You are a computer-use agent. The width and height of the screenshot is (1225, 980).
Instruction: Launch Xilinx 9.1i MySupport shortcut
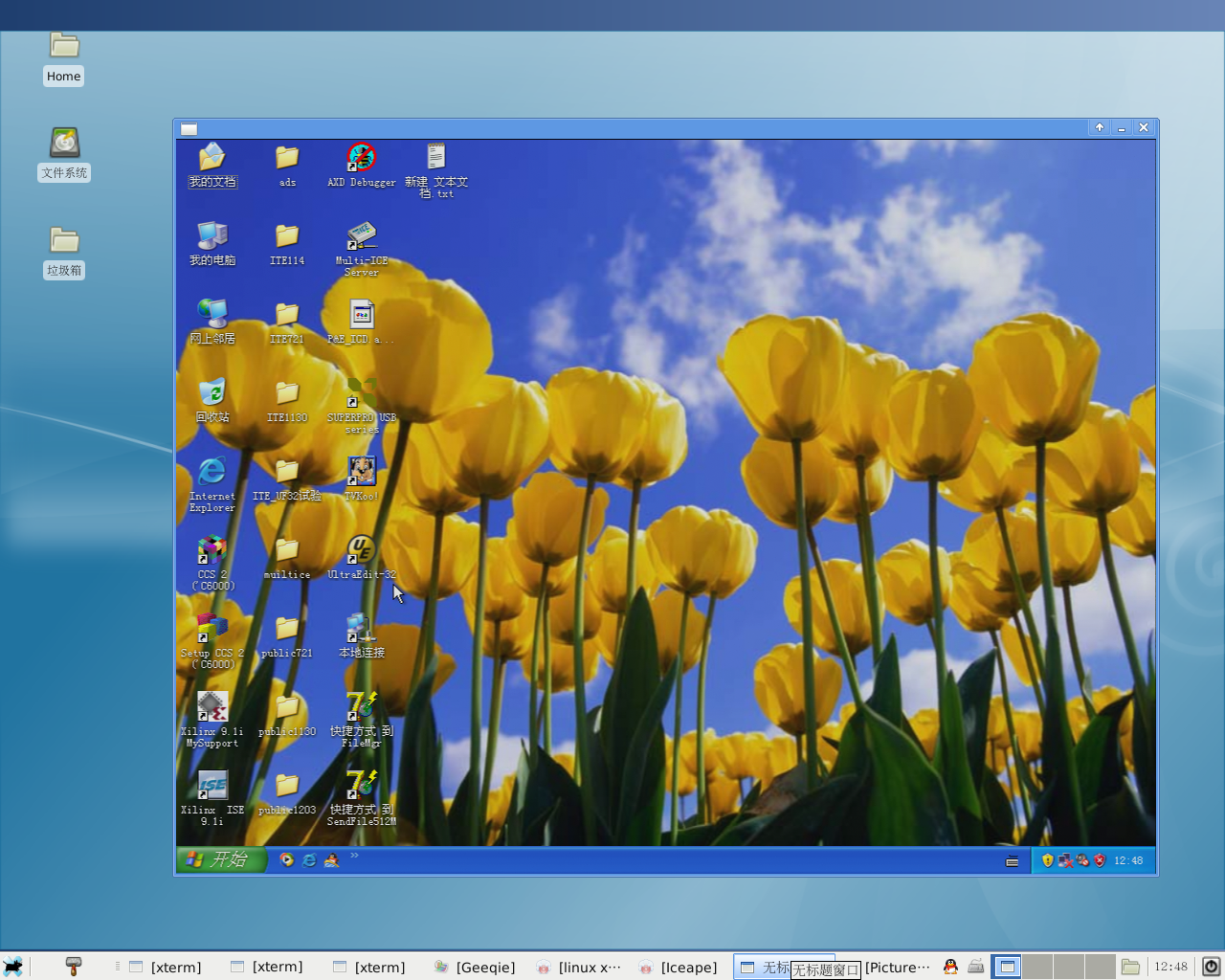click(212, 720)
